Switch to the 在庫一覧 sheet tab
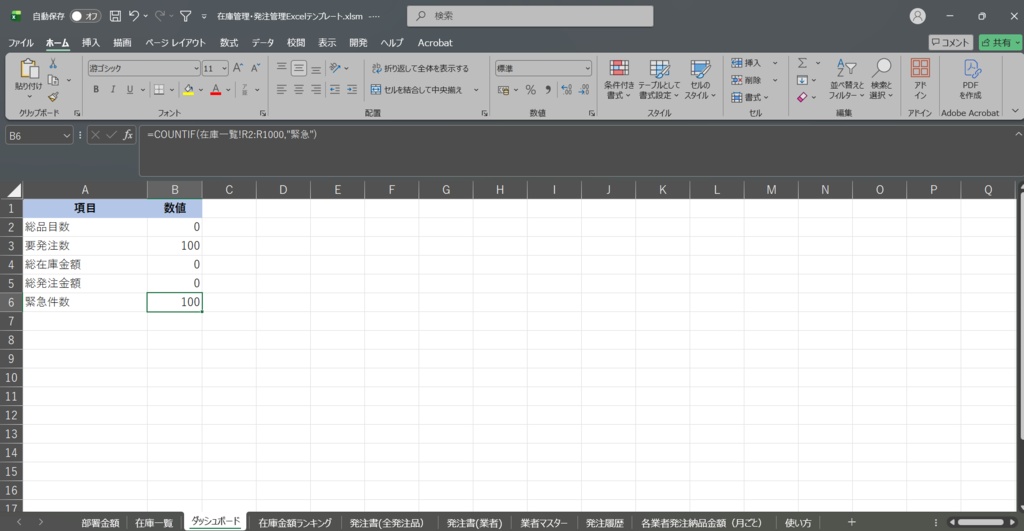This screenshot has height=531, width=1024. (x=154, y=523)
